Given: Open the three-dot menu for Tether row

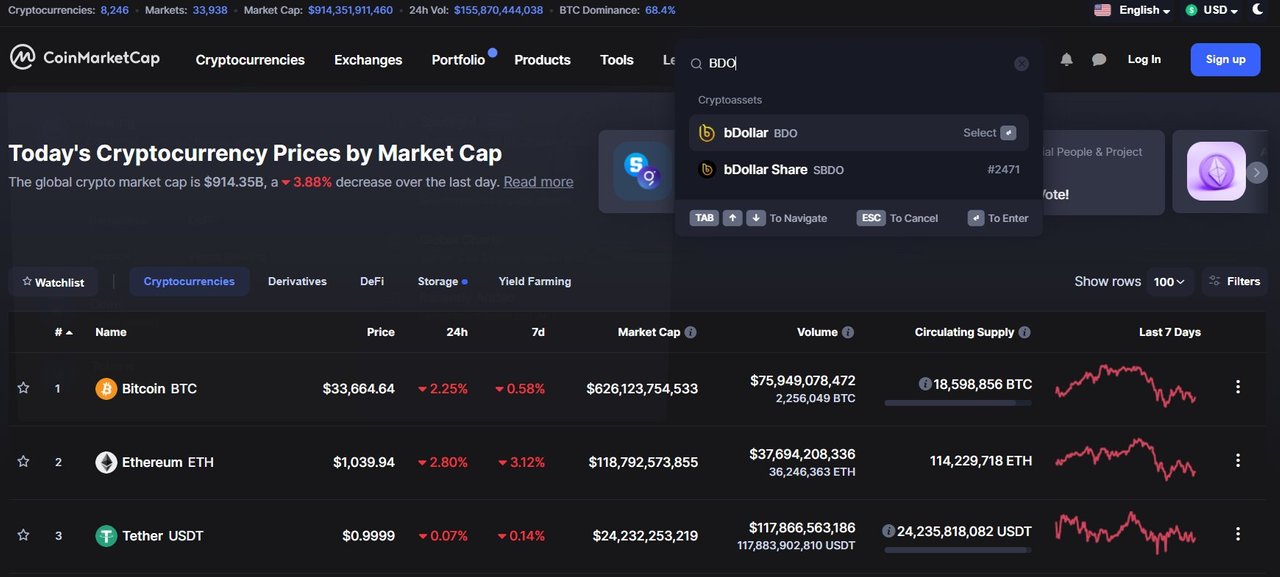Looking at the screenshot, I should coord(1238,534).
